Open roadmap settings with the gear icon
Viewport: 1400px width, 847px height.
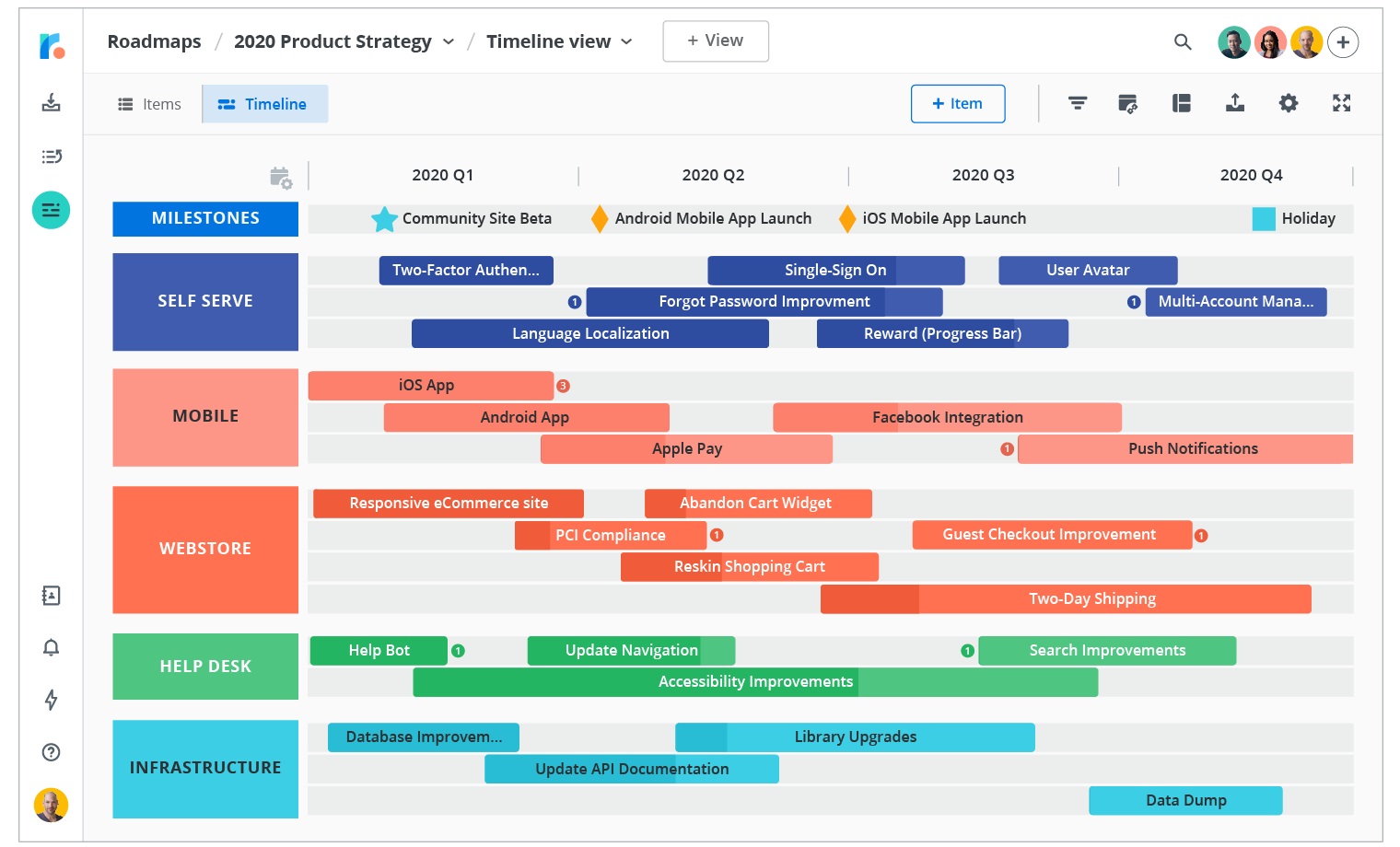coord(1288,103)
